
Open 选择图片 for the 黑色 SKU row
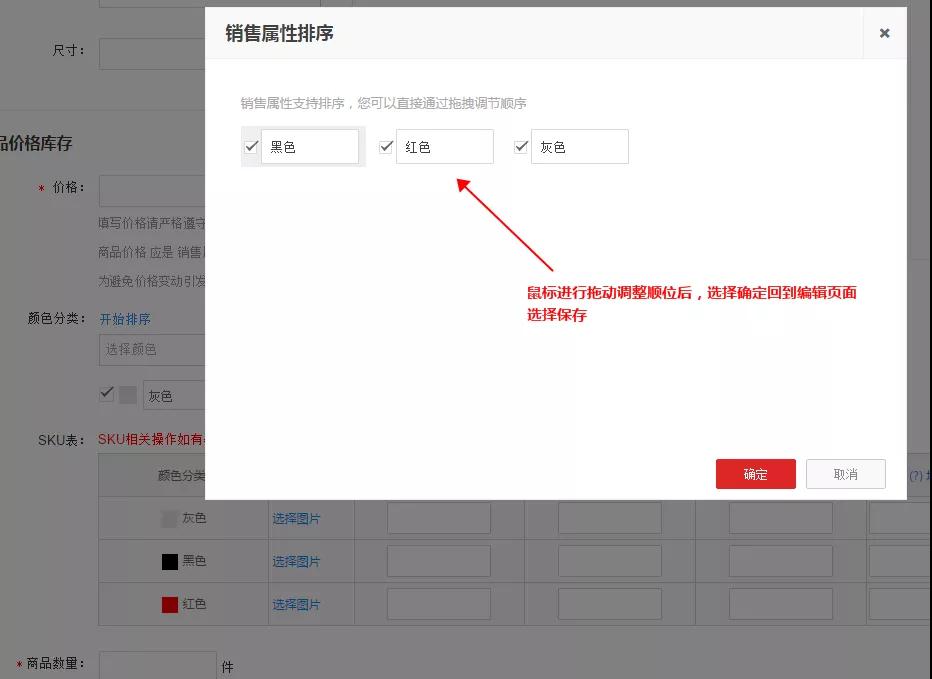click(298, 561)
